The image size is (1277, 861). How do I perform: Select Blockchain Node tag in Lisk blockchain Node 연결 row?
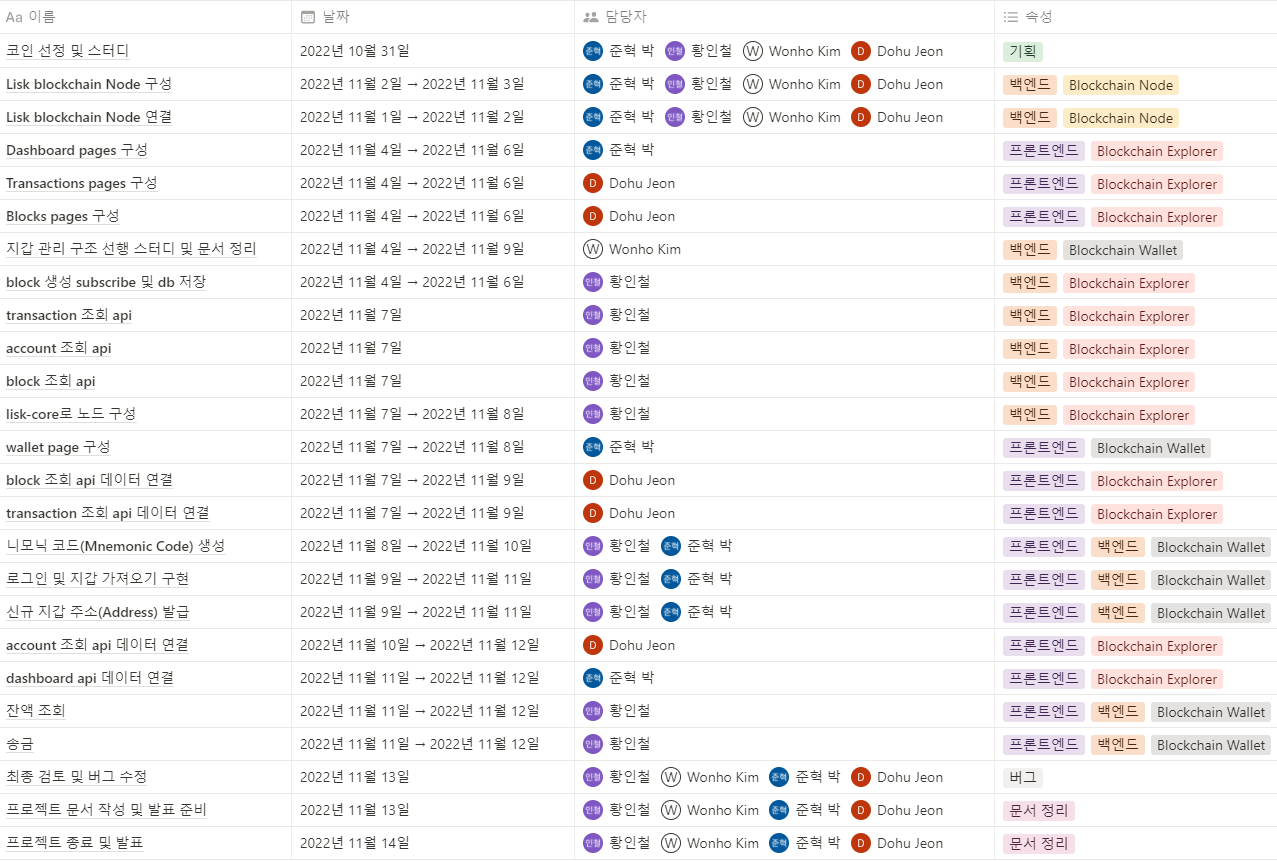[1121, 118]
